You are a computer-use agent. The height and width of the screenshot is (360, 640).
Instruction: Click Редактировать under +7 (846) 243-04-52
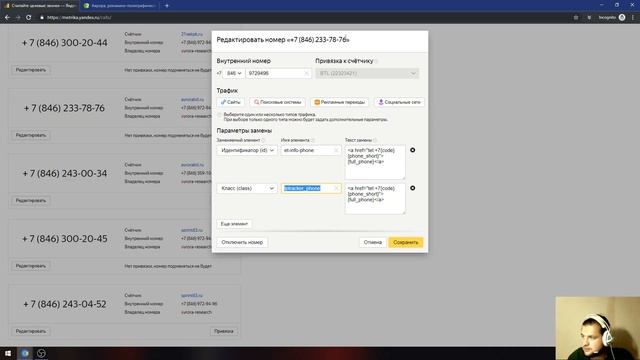pos(31,331)
